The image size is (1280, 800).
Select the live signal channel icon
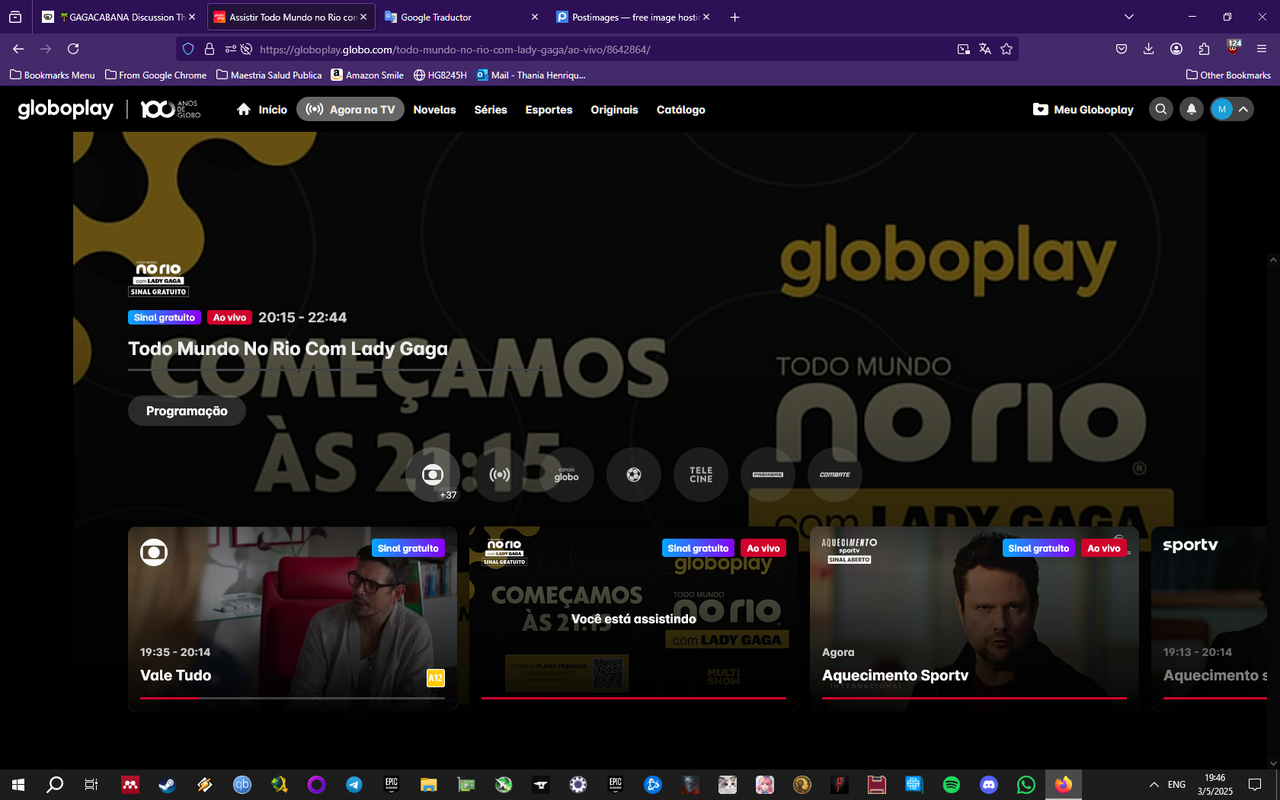pos(500,474)
